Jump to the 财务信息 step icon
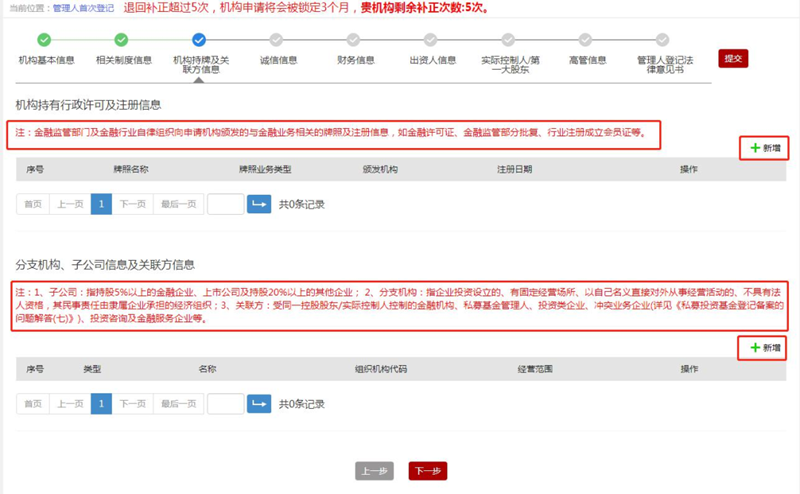The height and width of the screenshot is (494, 800). (354, 40)
